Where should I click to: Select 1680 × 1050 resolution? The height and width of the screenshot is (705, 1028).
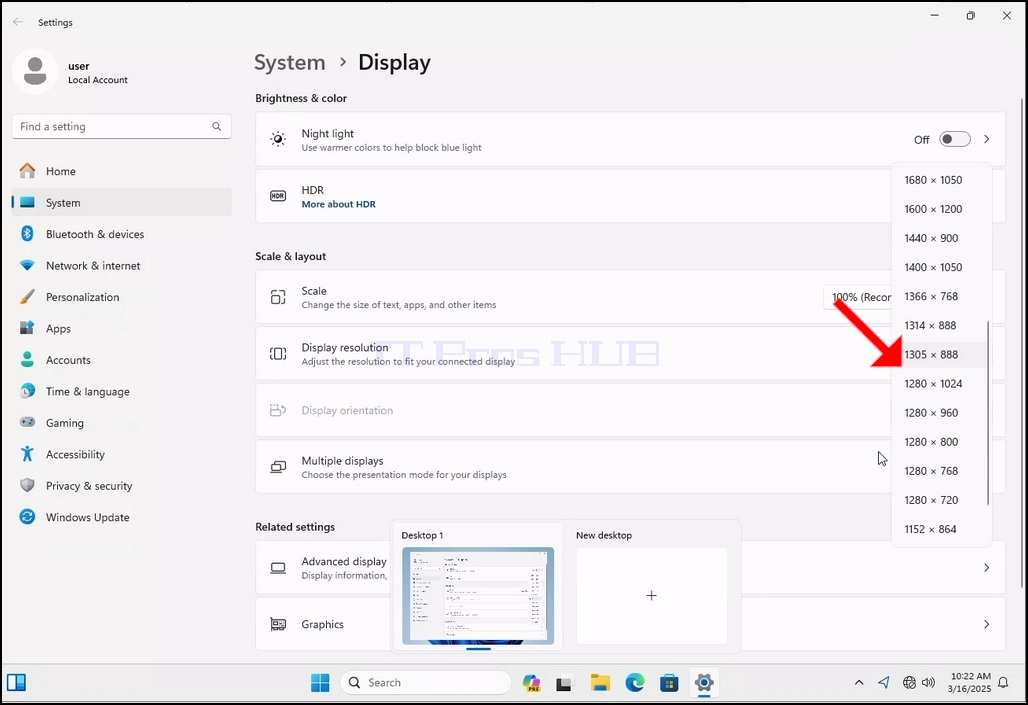(x=941, y=180)
